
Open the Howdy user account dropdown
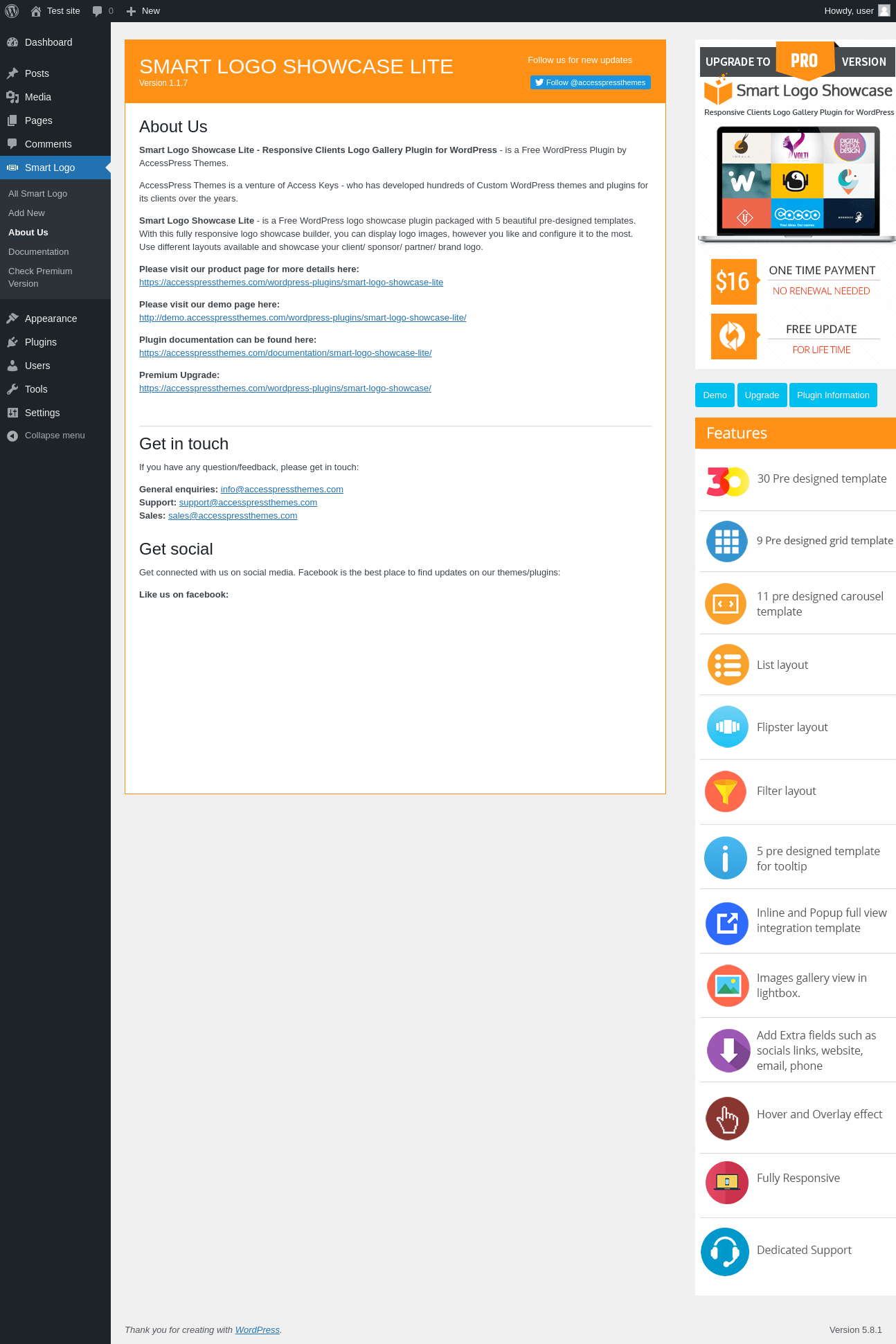(x=857, y=11)
